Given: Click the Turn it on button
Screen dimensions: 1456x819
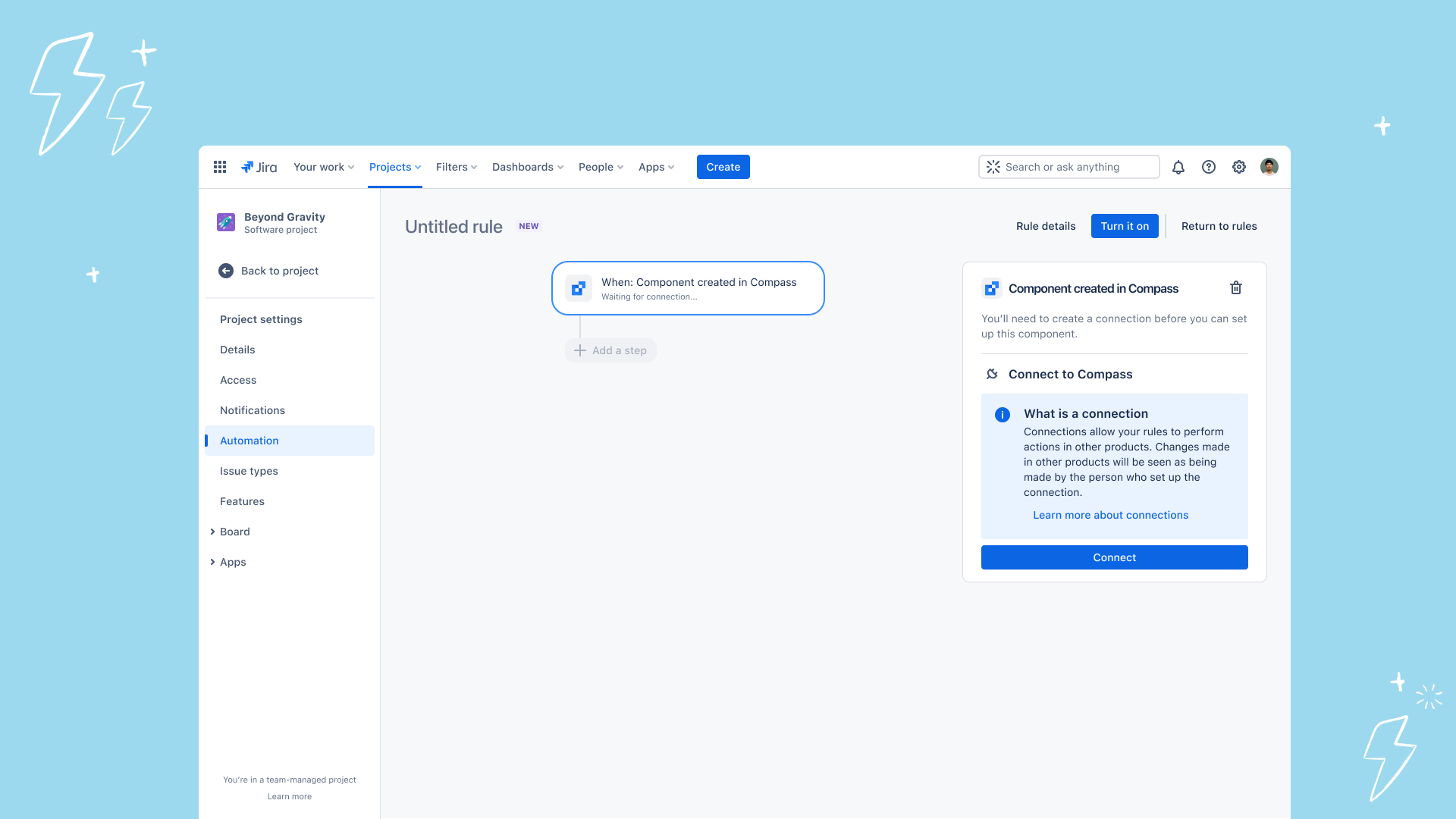Looking at the screenshot, I should pos(1125,226).
